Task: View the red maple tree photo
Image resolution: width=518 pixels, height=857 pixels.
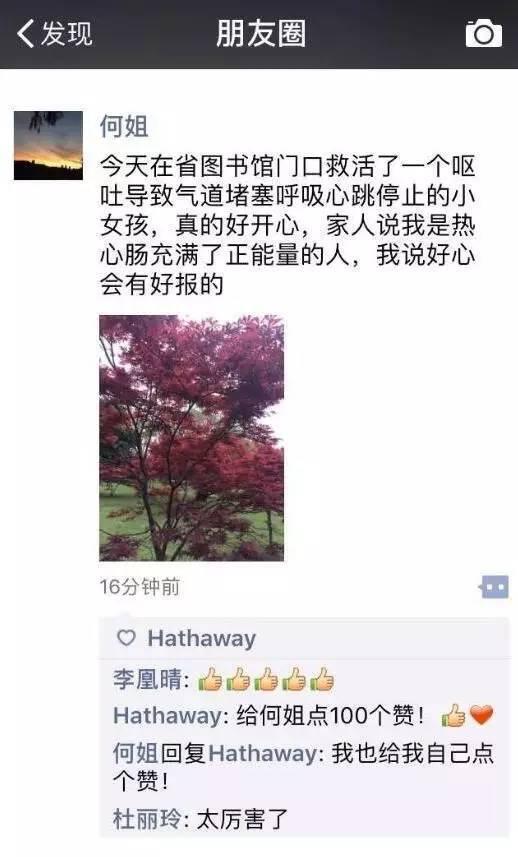Action: [x=191, y=438]
